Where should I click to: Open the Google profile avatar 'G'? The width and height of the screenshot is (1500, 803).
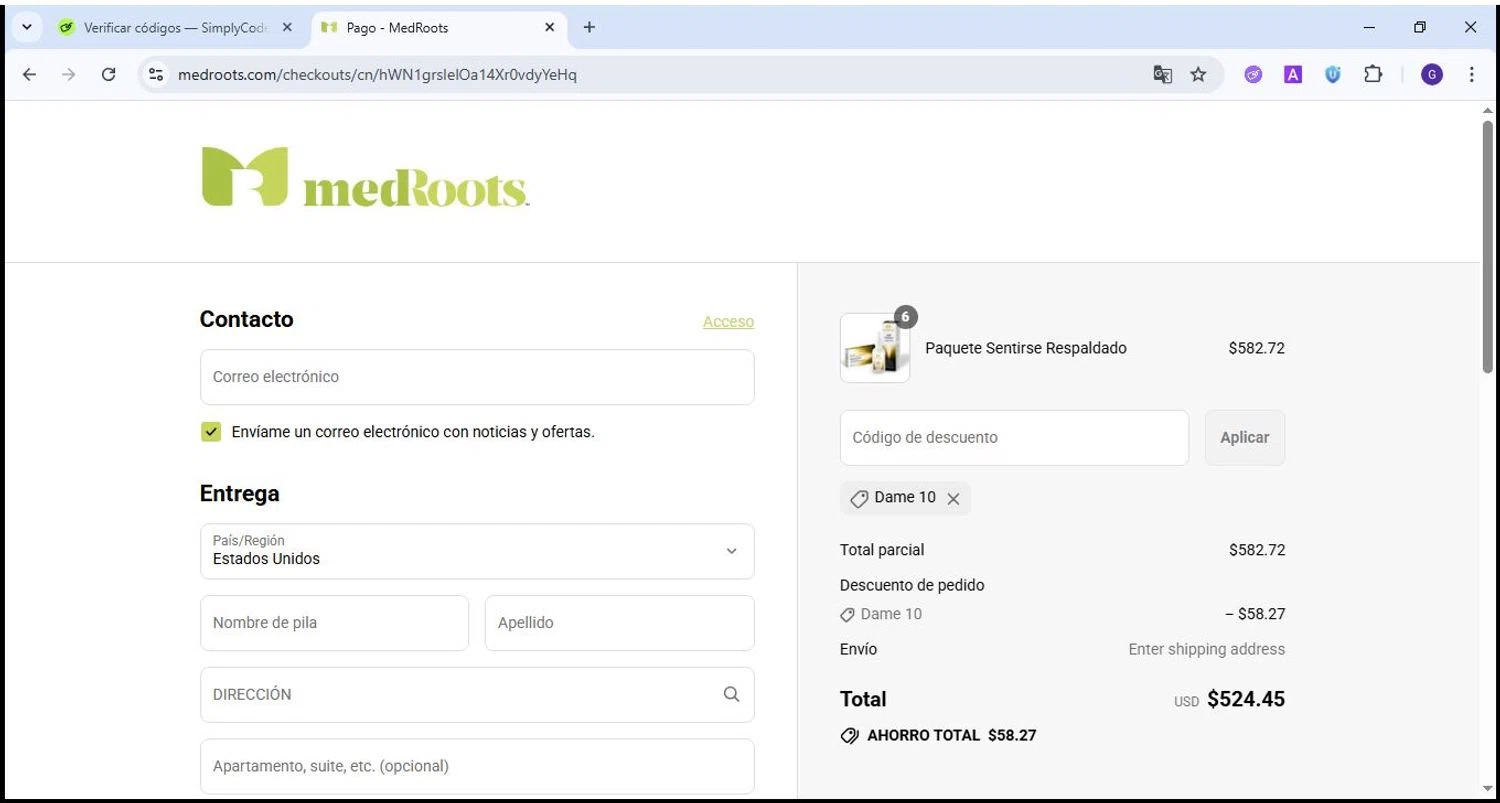click(1432, 75)
